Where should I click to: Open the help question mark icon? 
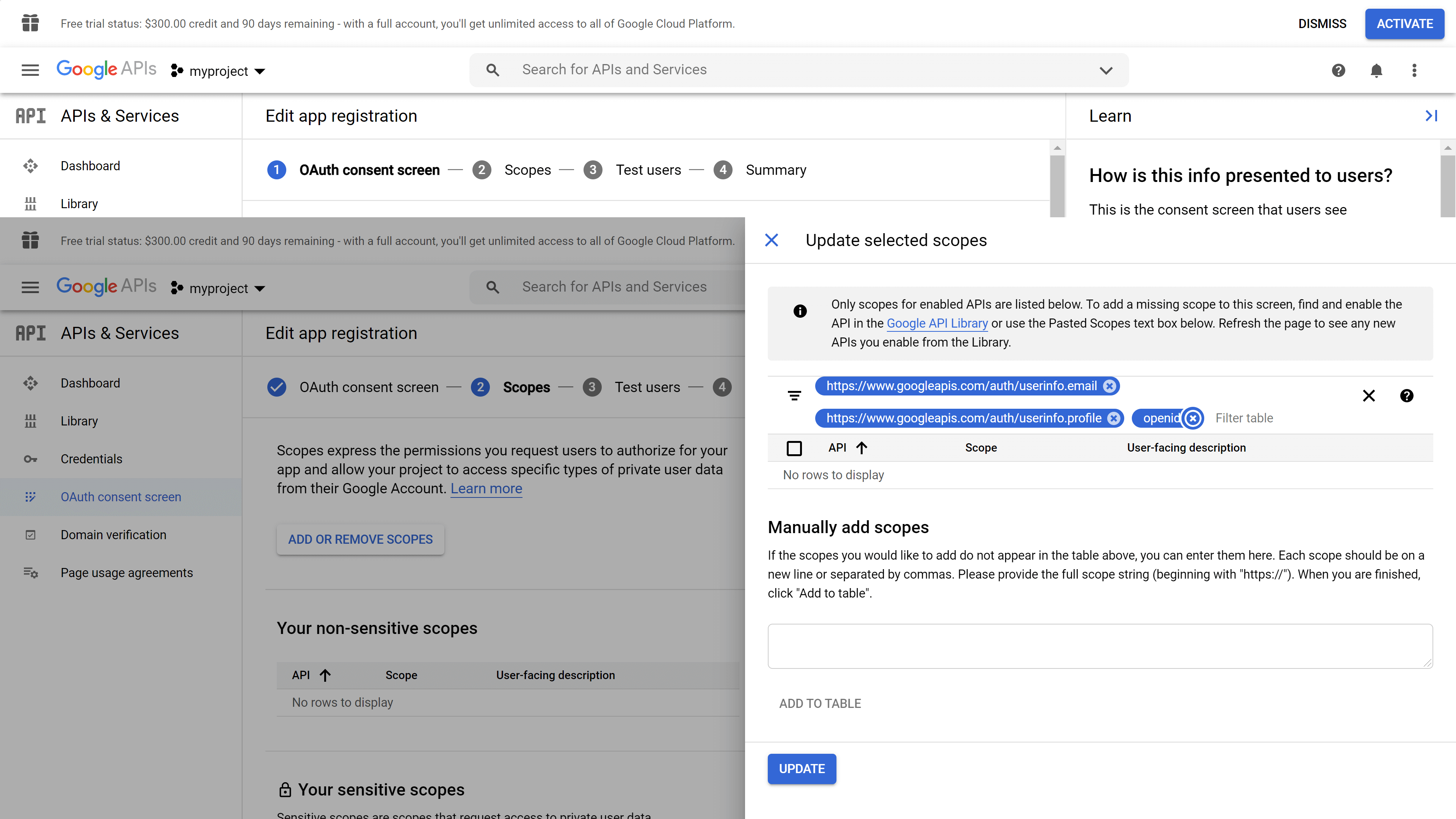coord(1338,70)
